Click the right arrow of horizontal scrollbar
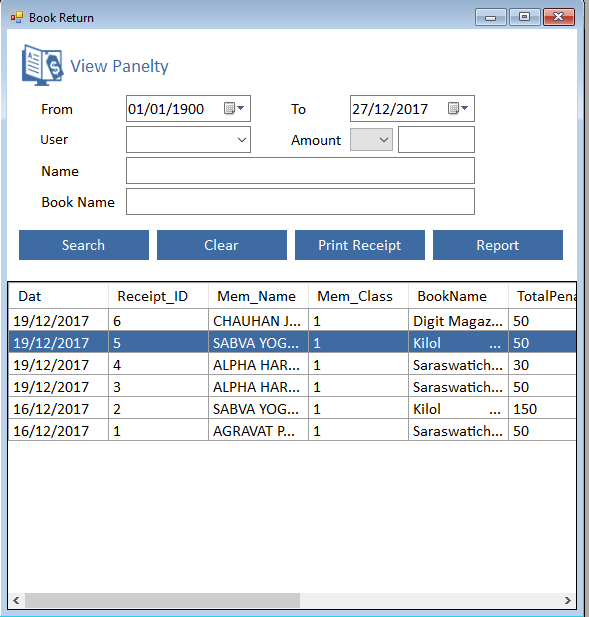This screenshot has width=589, height=617. coord(567,600)
